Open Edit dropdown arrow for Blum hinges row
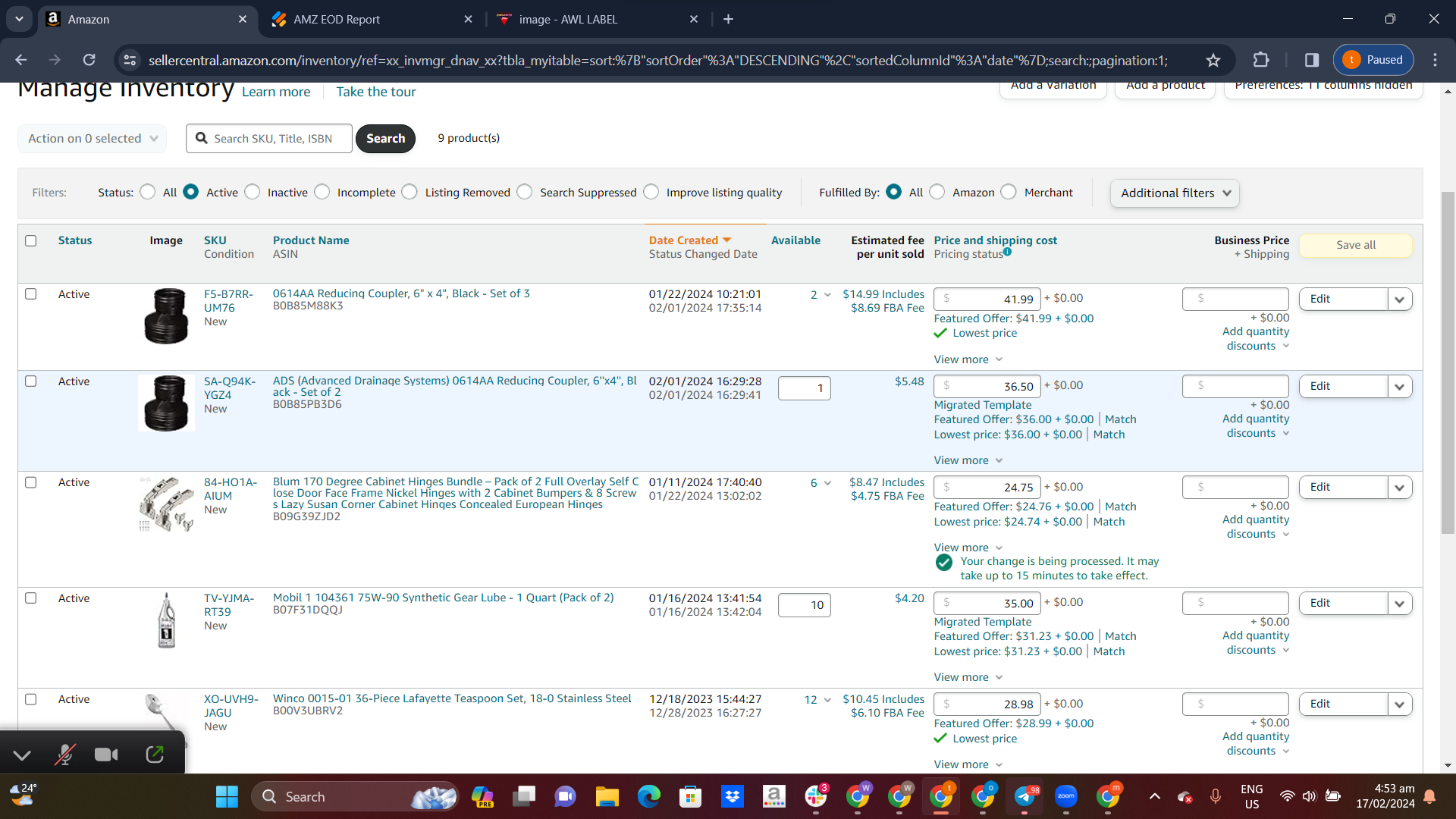The image size is (1456, 819). click(1400, 488)
